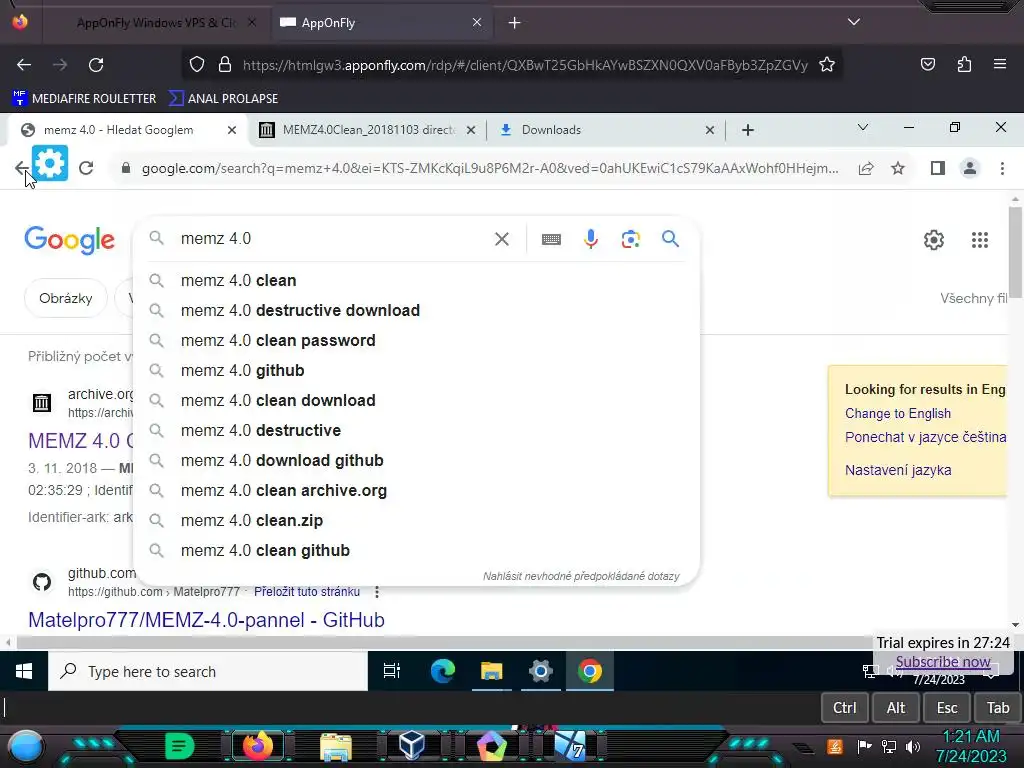Screen dimensions: 1024x768
Task: Launch Microsoft Edge from remote taskbar
Action: [x=443, y=671]
